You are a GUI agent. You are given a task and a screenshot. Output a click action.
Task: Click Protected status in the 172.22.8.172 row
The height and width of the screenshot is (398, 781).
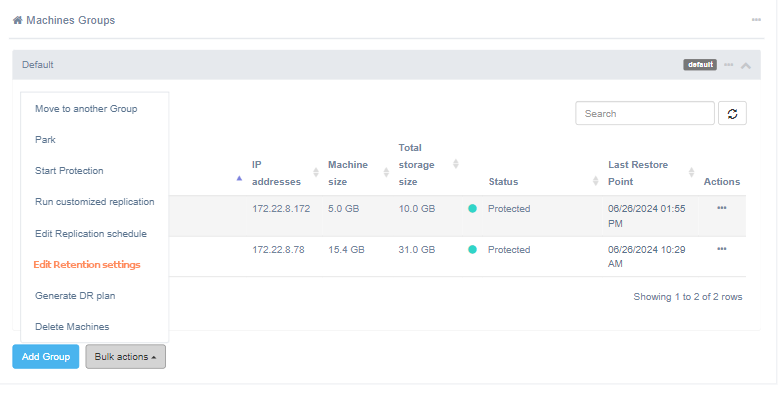(509, 209)
